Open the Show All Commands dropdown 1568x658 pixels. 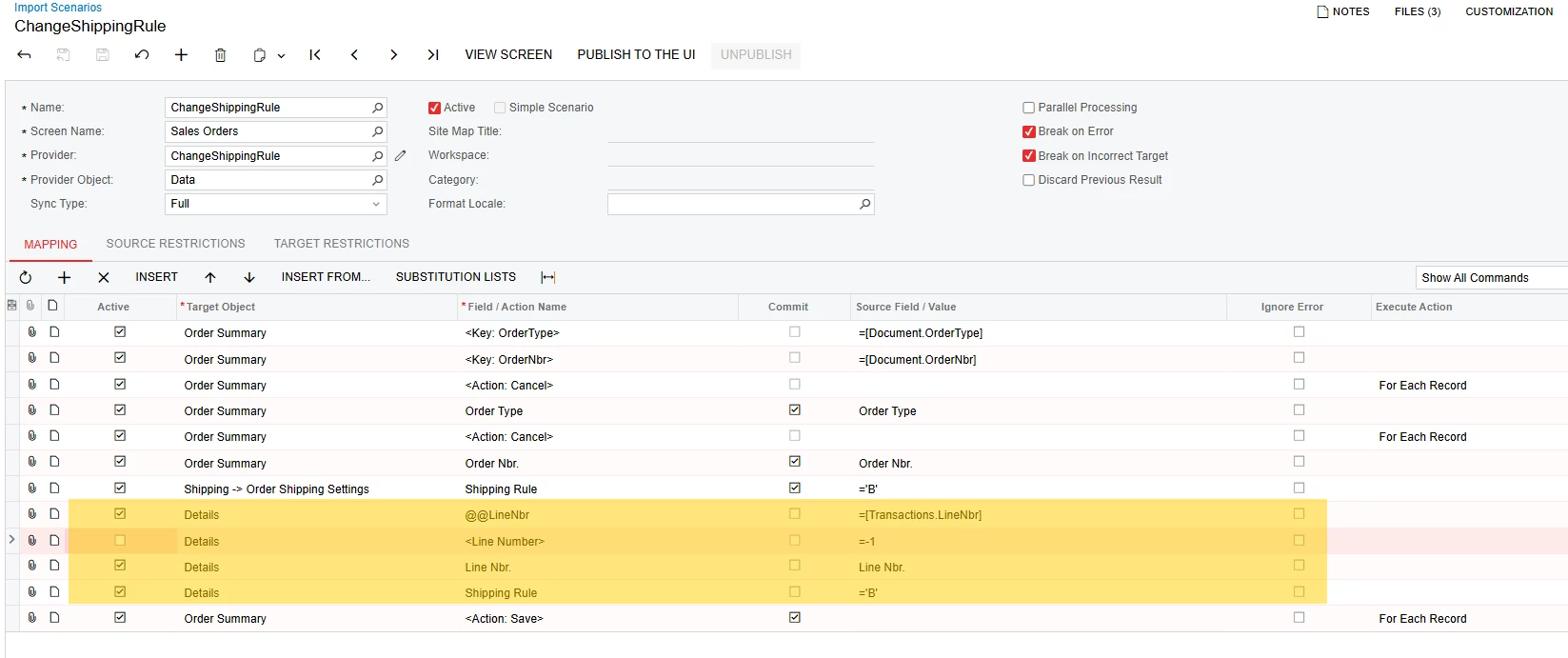[1492, 278]
